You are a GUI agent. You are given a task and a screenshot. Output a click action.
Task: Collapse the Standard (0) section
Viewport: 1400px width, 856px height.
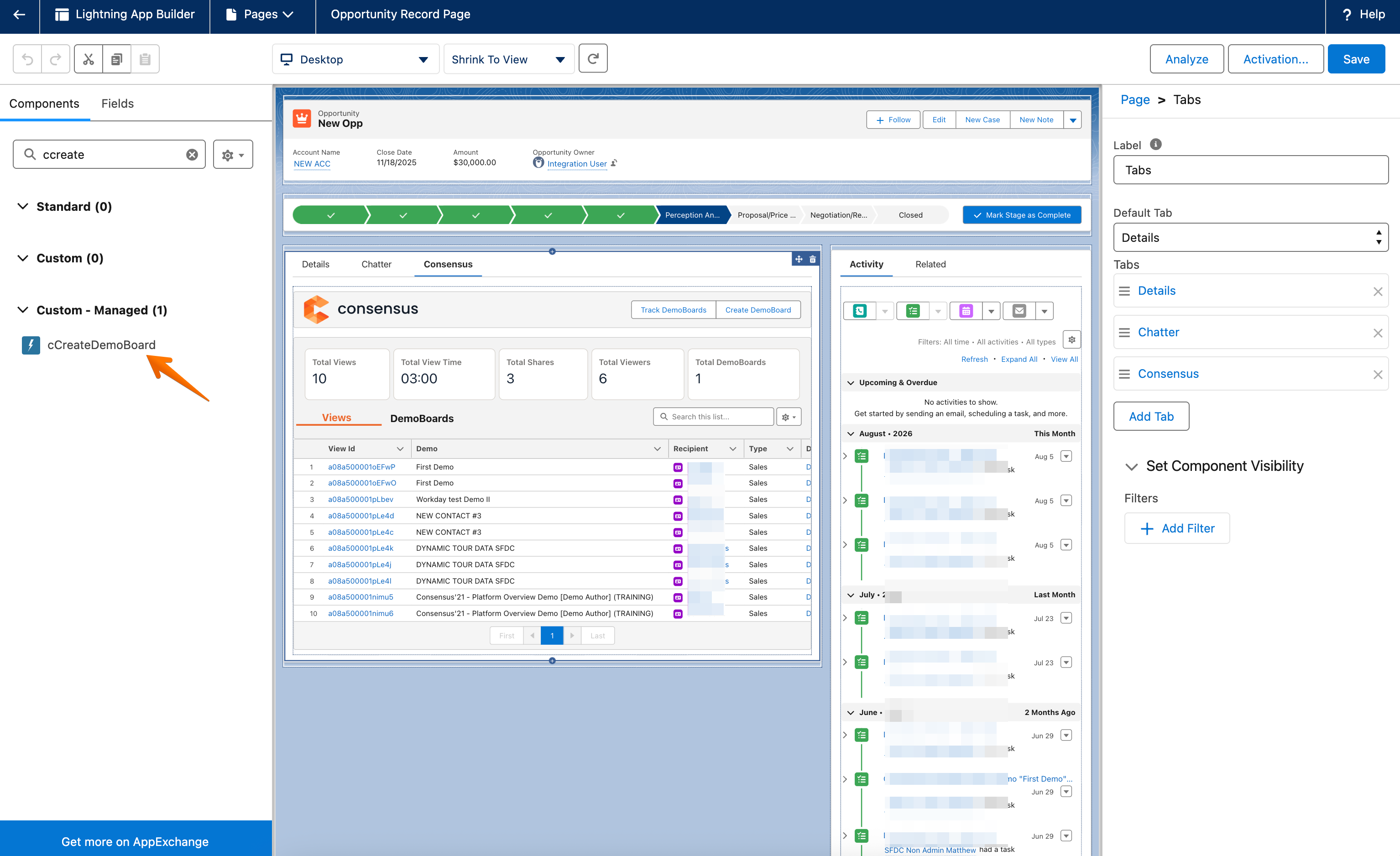[x=23, y=206]
